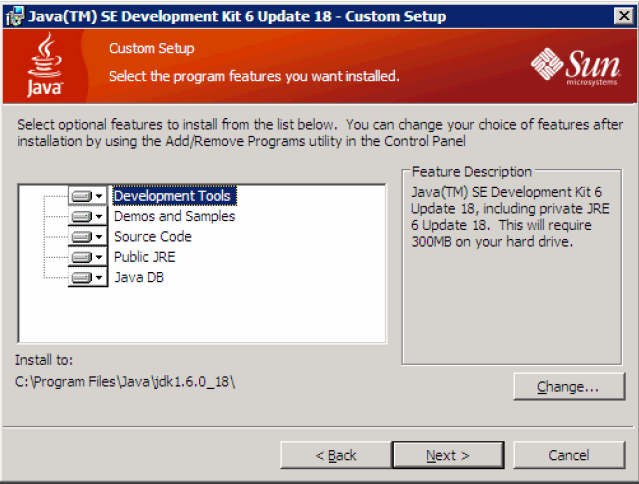Open the Java DB feature dropdown

pyautogui.click(x=88, y=277)
